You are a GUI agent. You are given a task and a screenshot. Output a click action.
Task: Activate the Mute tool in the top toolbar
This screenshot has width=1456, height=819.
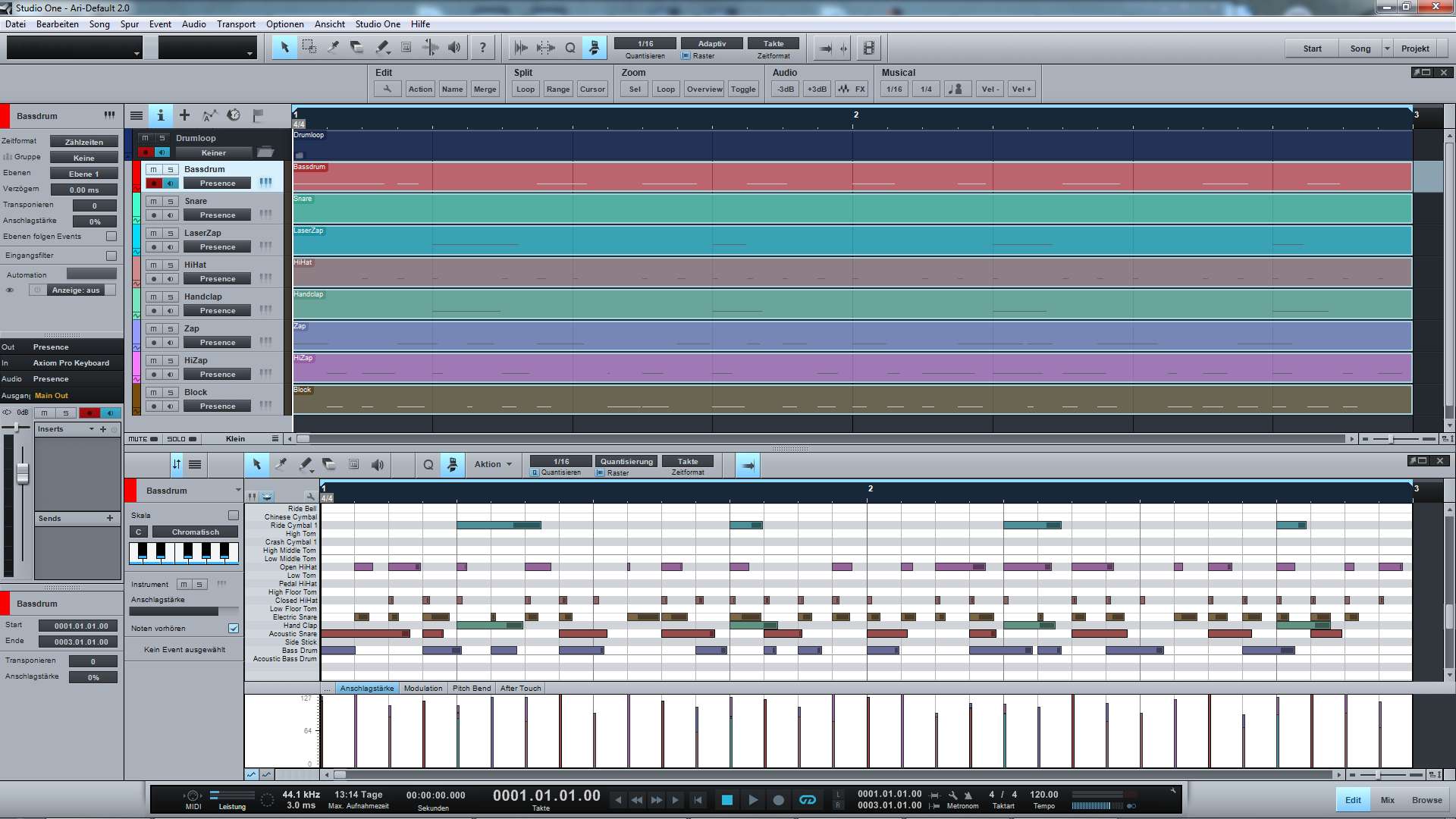point(406,47)
